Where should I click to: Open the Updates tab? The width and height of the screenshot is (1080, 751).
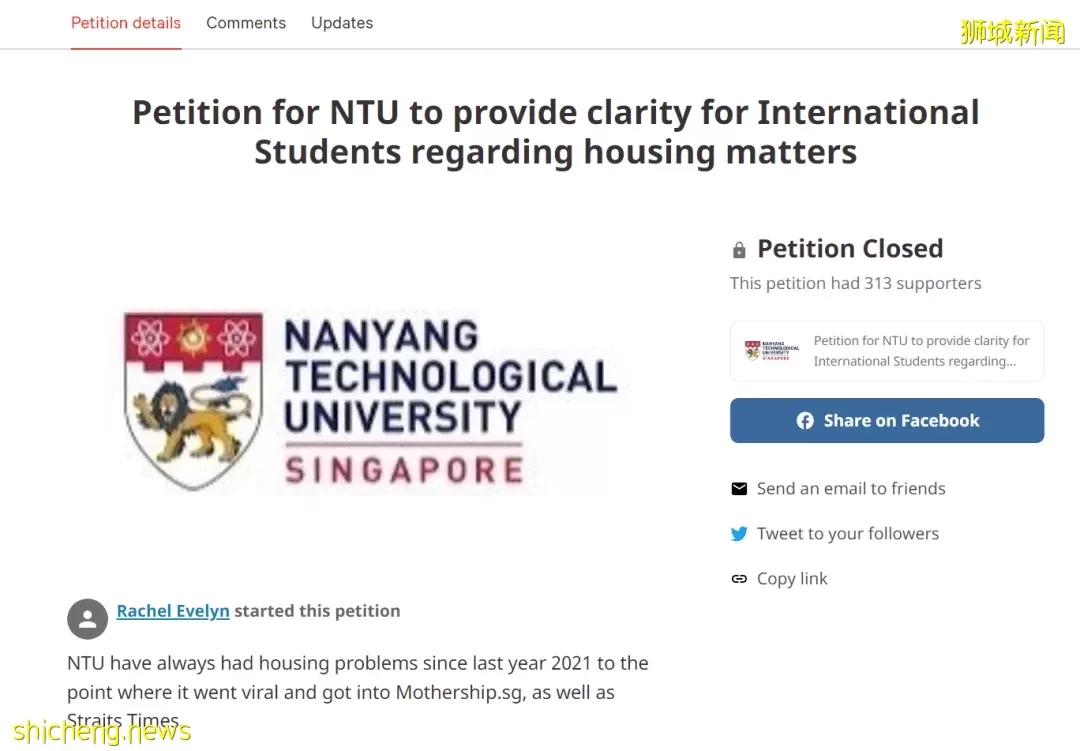click(342, 23)
